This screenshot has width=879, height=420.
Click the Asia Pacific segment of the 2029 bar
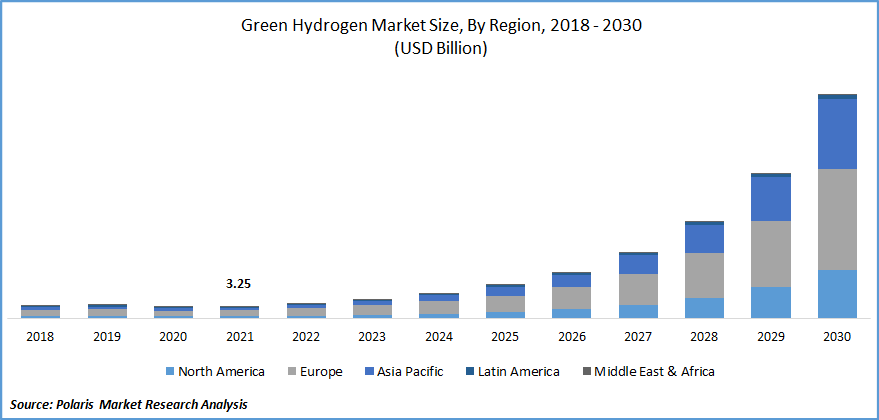771,199
